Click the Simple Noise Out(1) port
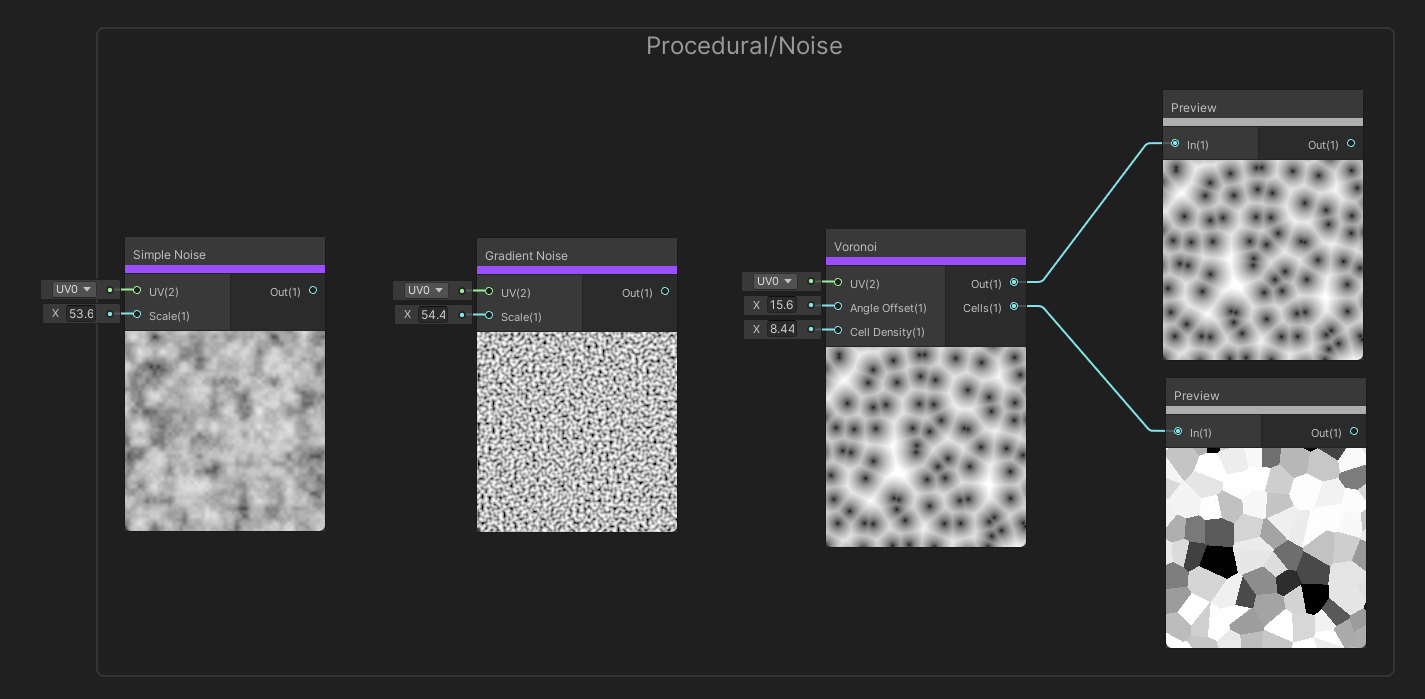The image size is (1425, 699). 312,291
